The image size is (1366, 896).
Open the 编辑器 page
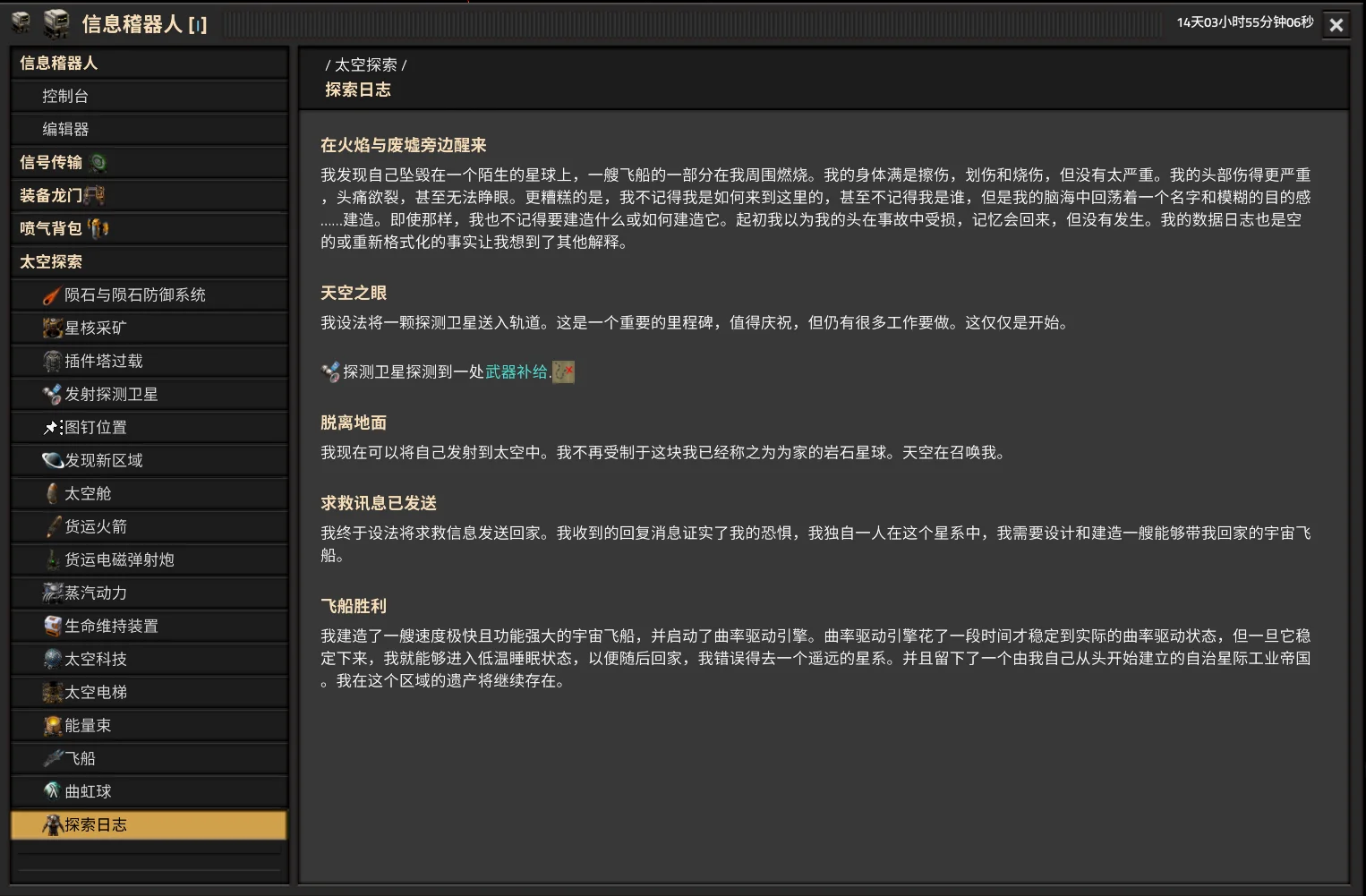coord(149,130)
